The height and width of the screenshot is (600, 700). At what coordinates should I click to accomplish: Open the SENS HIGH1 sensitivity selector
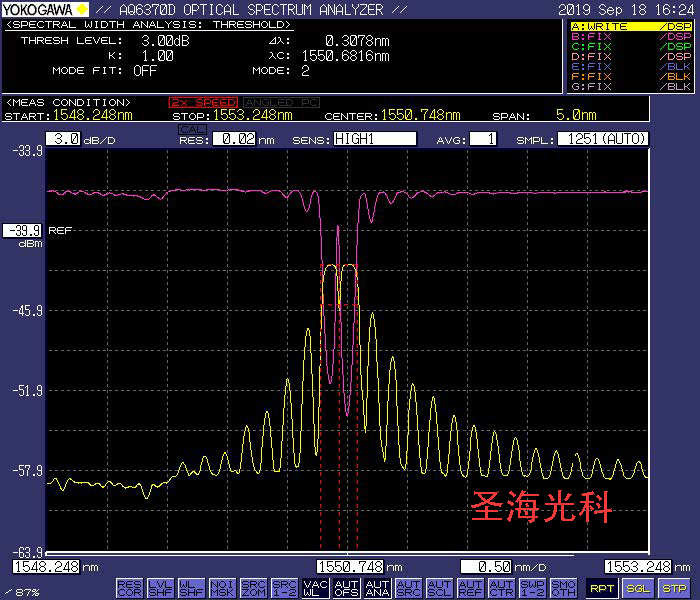click(x=374, y=139)
